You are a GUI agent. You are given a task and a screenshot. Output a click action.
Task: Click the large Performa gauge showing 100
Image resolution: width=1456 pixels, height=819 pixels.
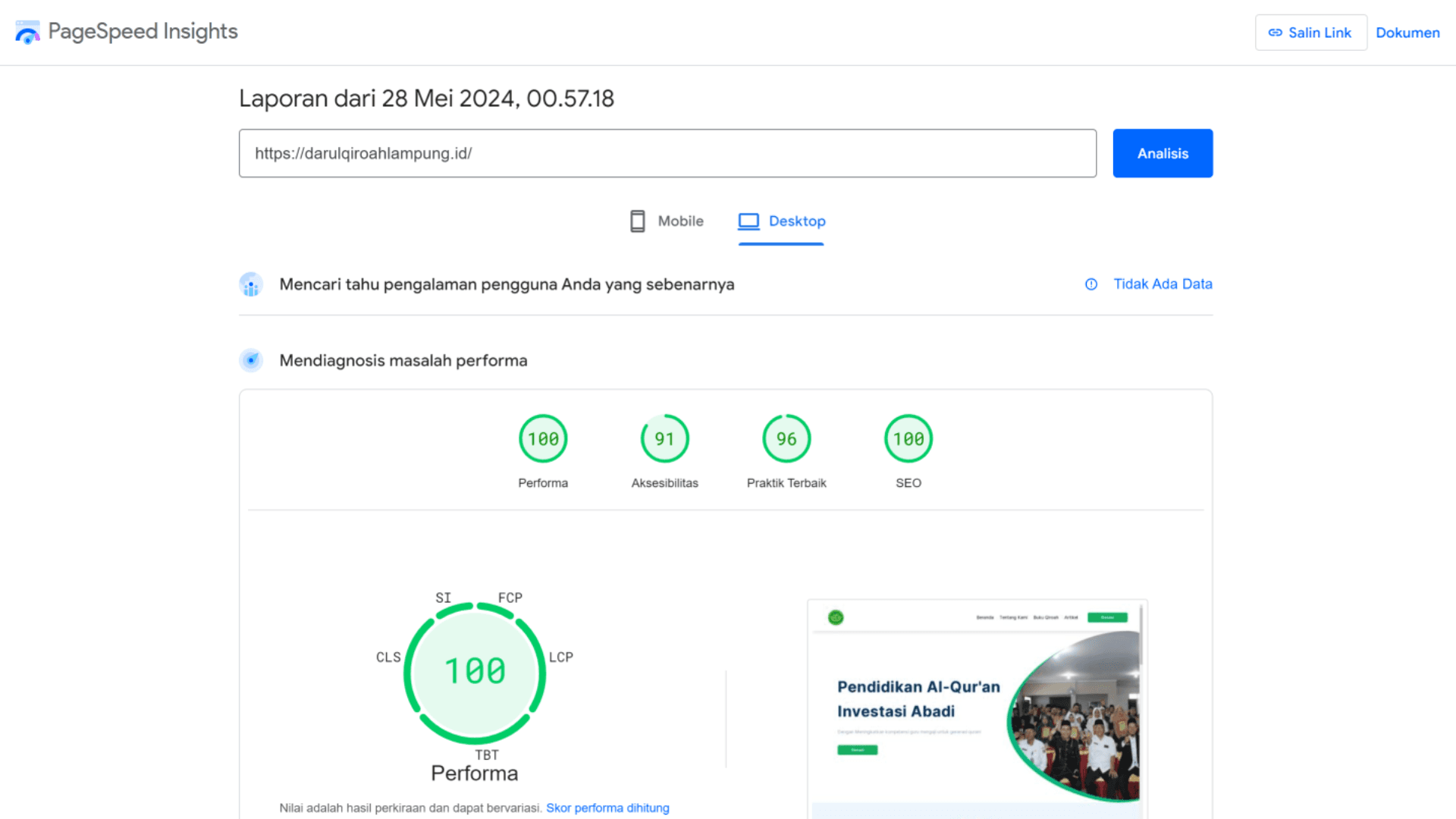475,672
